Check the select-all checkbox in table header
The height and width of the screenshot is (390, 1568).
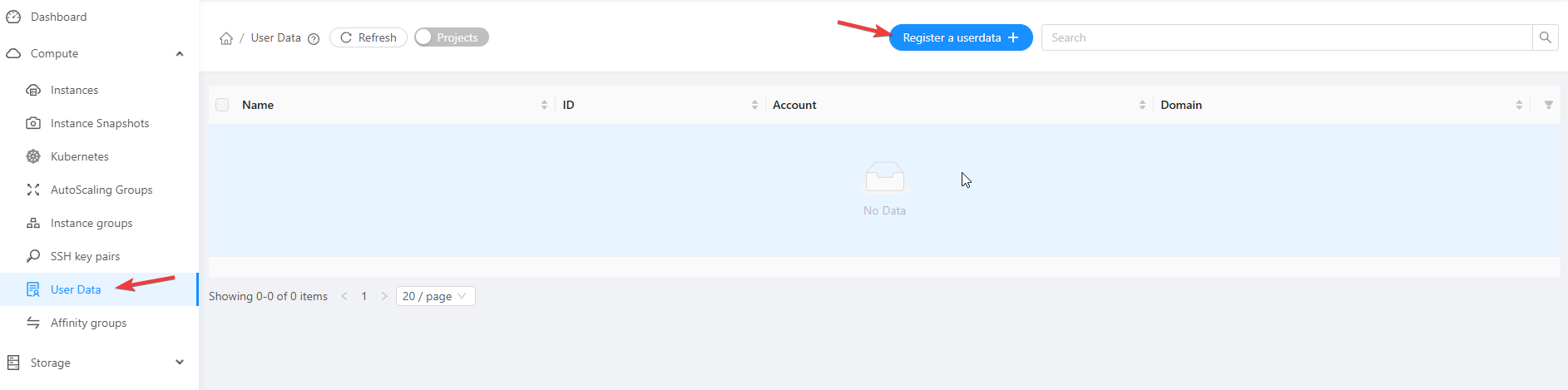point(222,105)
